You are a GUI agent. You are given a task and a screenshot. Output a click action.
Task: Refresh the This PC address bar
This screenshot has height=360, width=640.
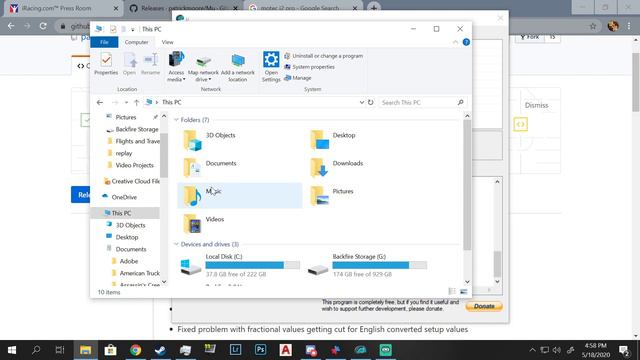370,102
